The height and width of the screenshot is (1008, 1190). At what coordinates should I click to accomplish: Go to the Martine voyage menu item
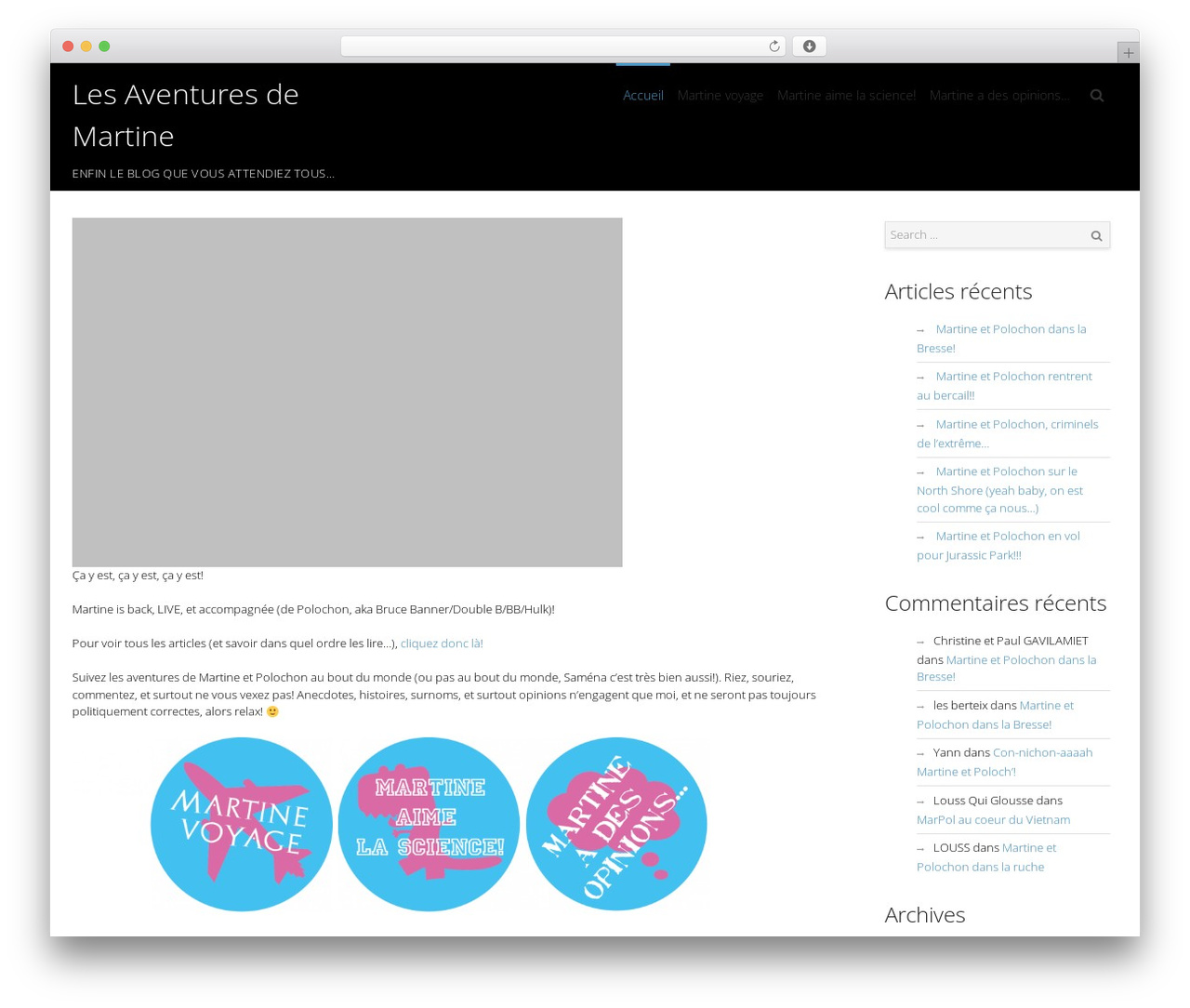[721, 96]
